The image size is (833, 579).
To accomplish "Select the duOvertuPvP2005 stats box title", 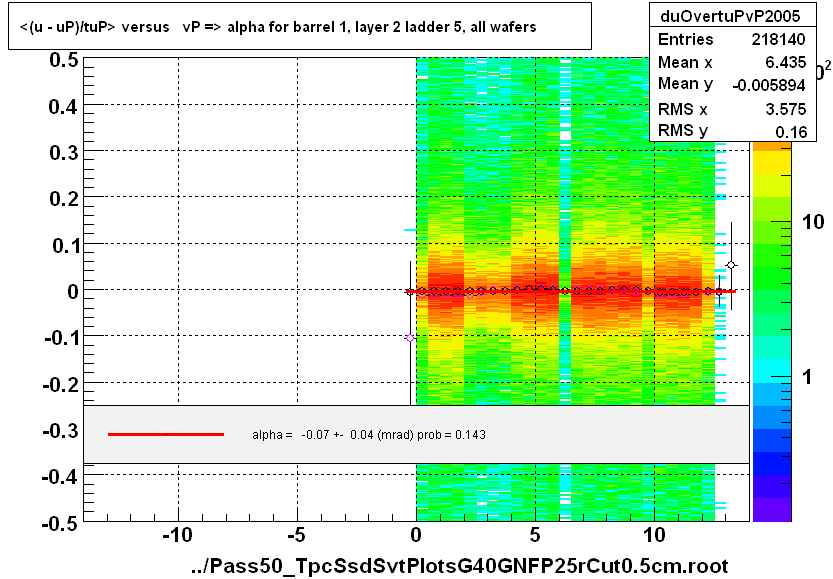I will click(730, 16).
